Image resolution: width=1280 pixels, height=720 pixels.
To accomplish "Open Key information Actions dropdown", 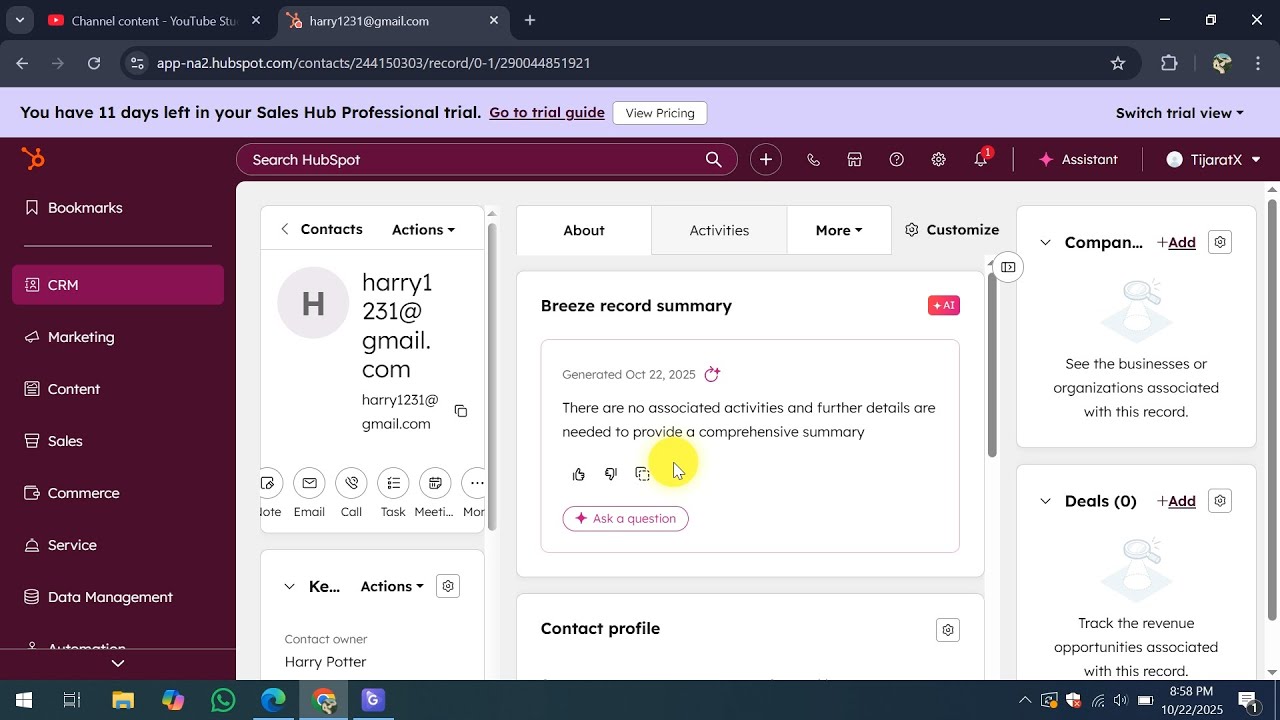I will click(x=392, y=586).
